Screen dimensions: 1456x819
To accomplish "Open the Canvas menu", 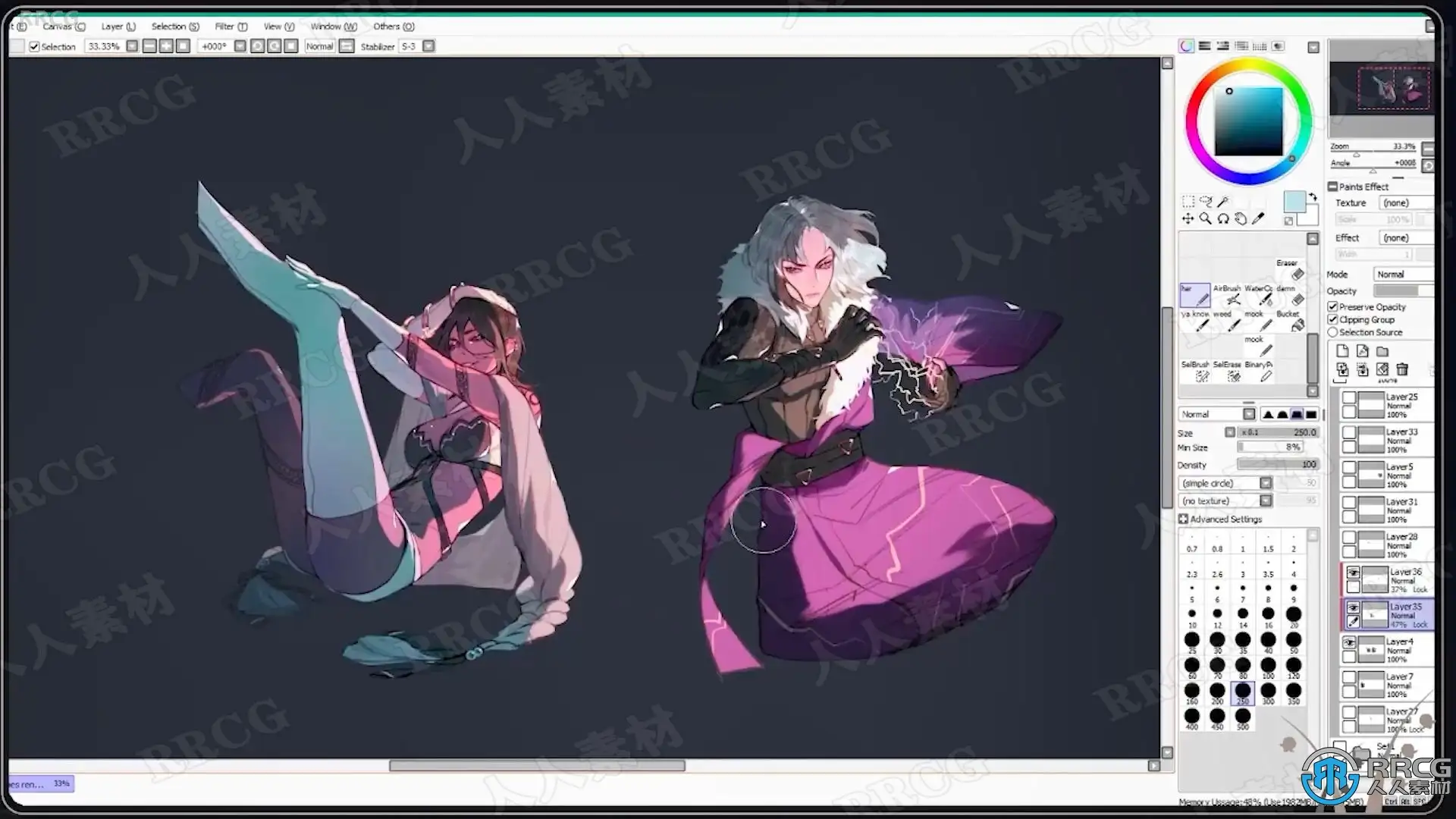I will (x=64, y=27).
